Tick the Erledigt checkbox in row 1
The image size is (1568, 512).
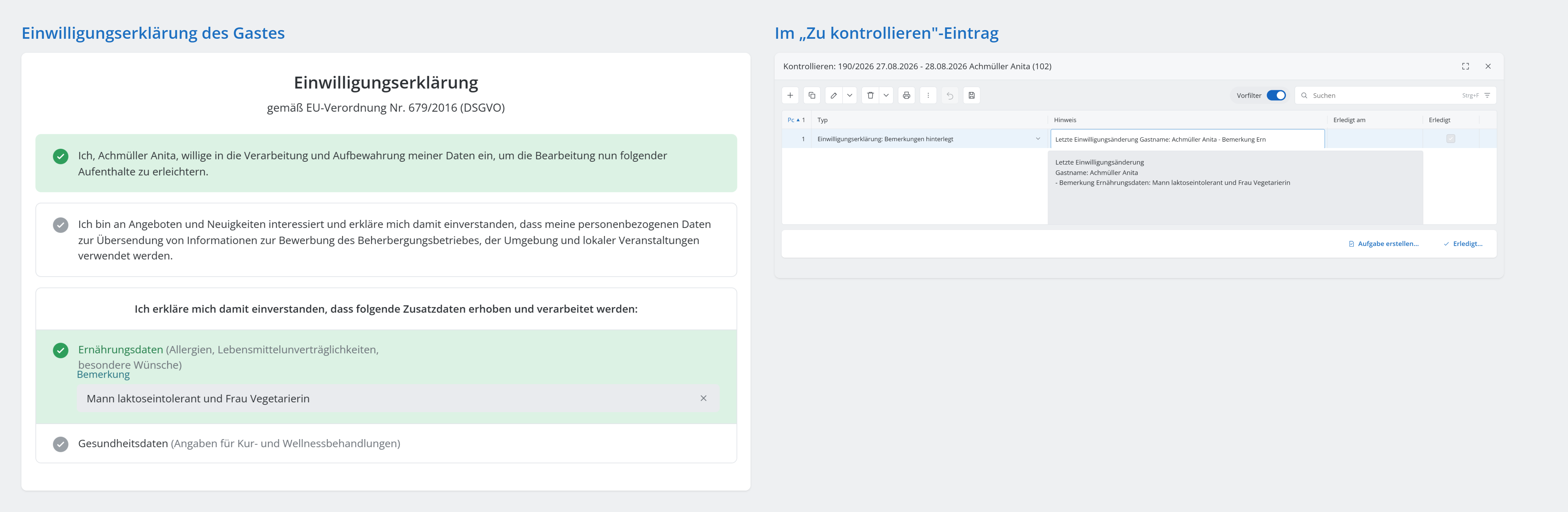(1451, 139)
